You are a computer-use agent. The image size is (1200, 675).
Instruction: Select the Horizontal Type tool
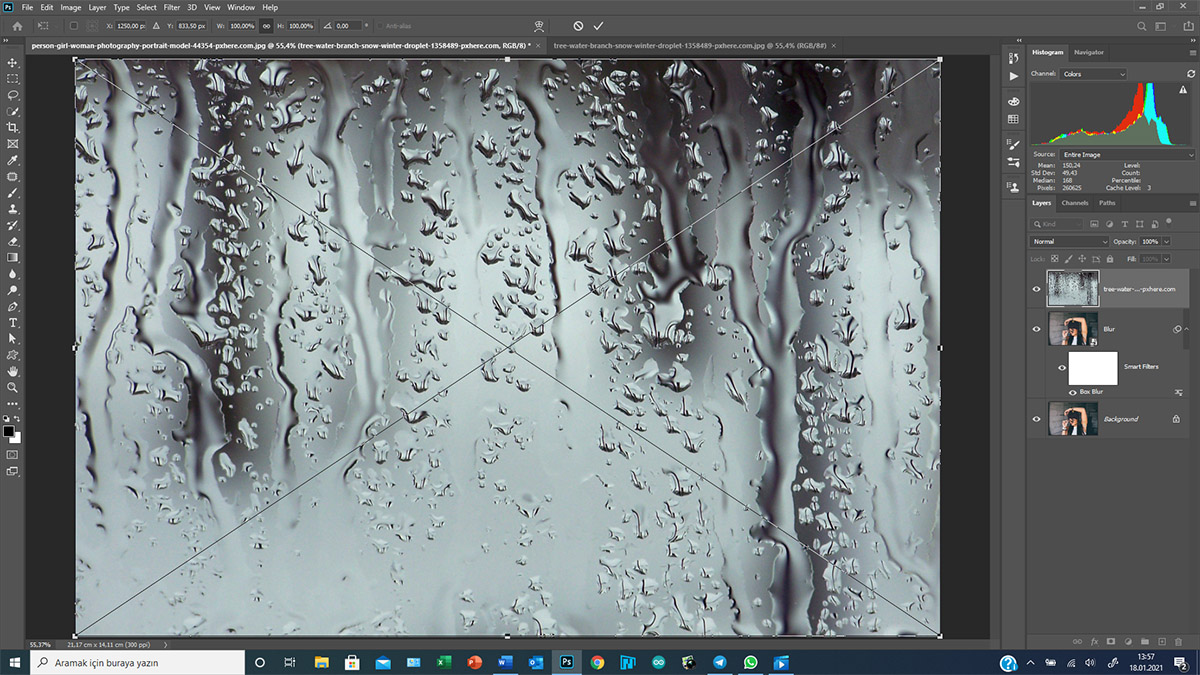pos(13,323)
